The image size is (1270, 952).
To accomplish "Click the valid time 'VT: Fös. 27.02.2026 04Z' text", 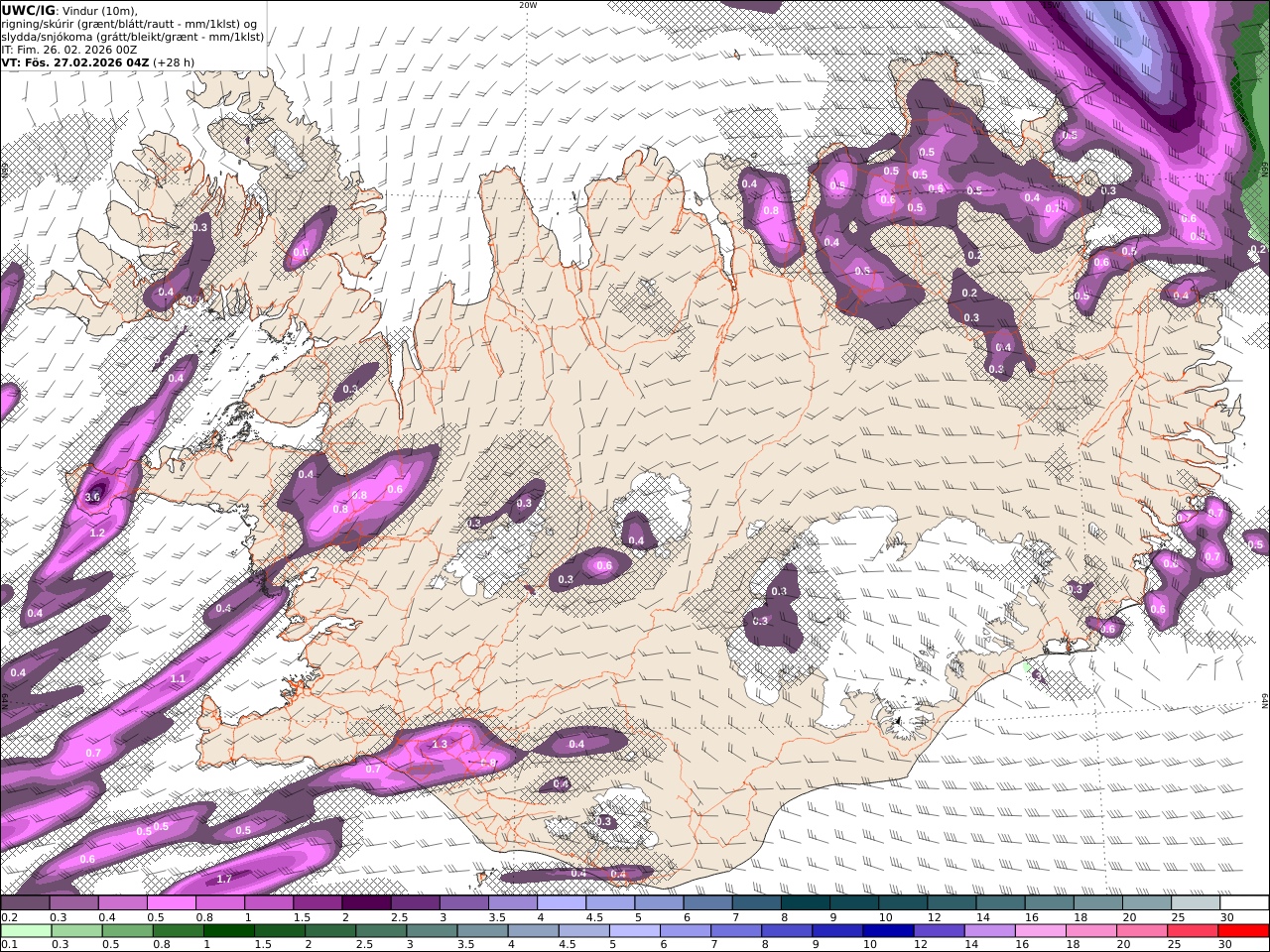I will click(x=74, y=61).
